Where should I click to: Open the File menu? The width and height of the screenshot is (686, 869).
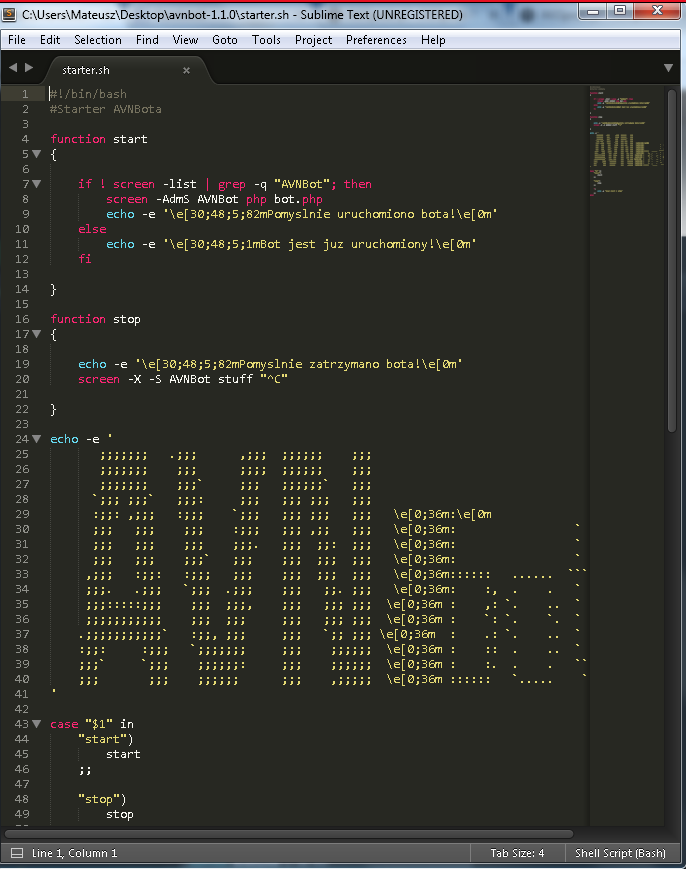click(x=17, y=40)
